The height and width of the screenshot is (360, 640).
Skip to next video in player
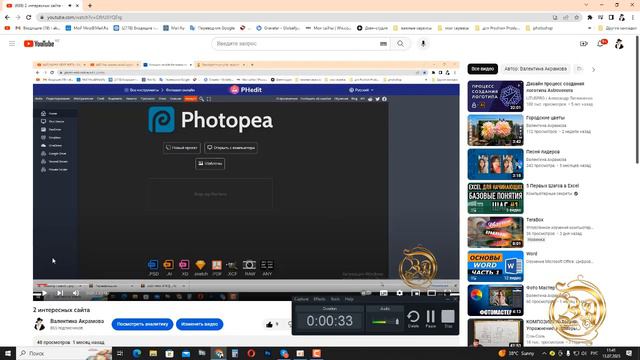coord(60,293)
